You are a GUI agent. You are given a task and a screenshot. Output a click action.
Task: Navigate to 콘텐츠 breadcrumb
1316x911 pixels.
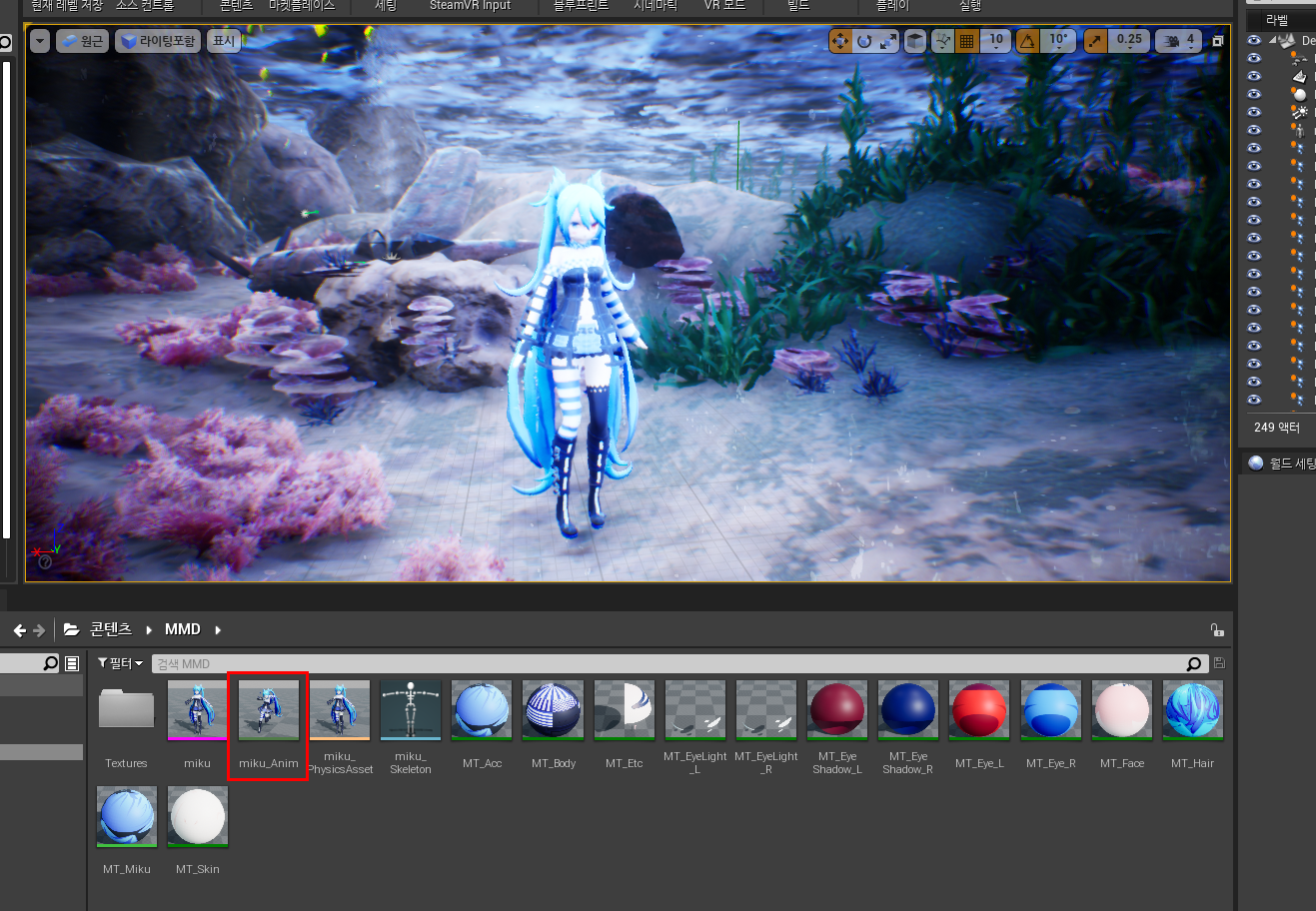click(111, 629)
